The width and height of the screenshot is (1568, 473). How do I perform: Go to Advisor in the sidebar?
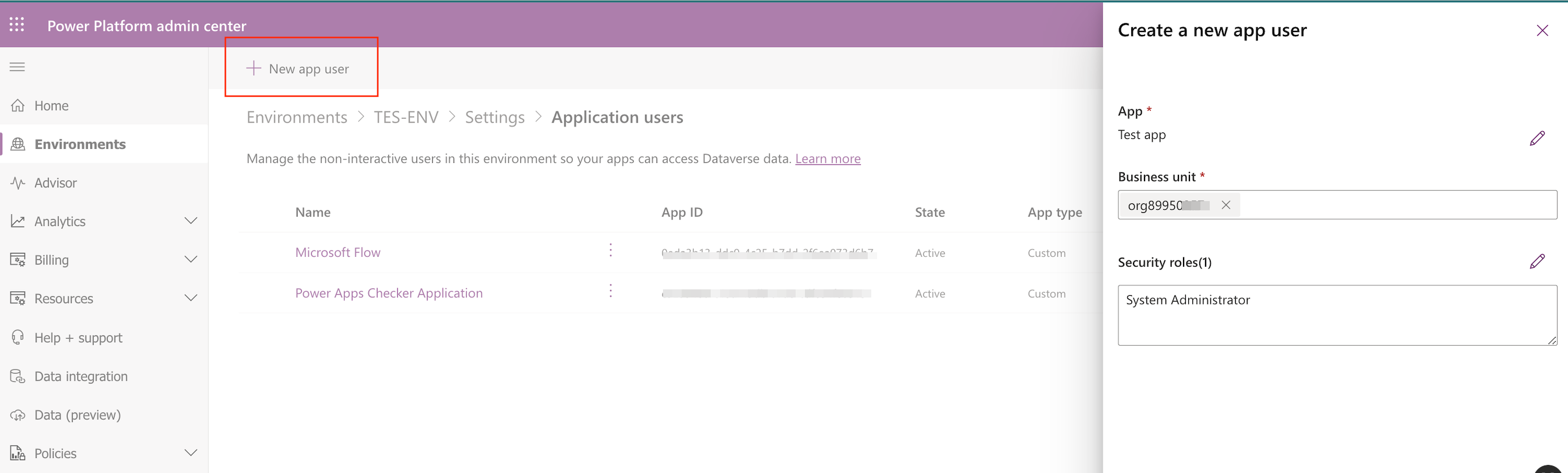pos(104,183)
